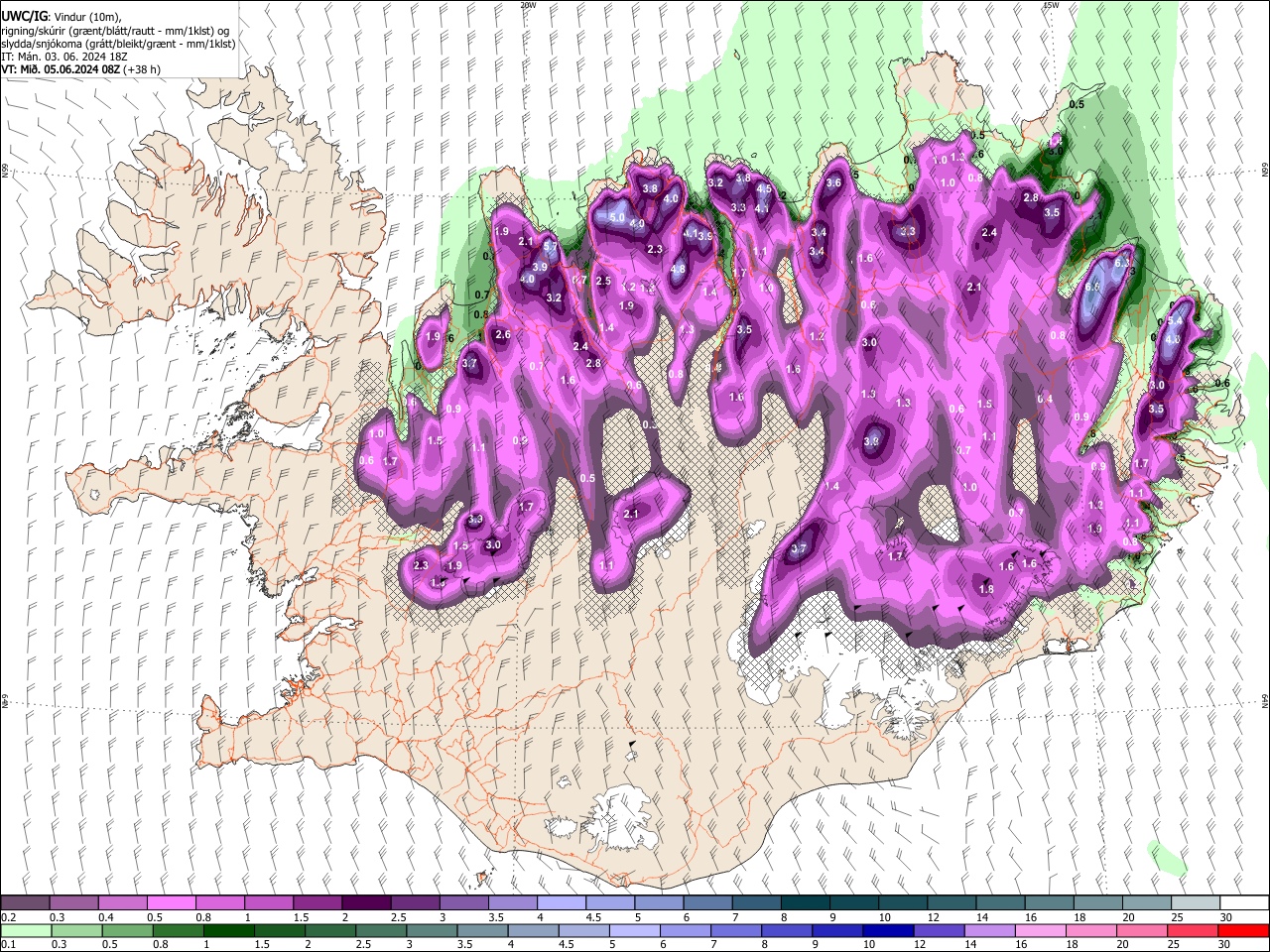
Task: Click the 66N latitude label on the right edge
Action: click(1265, 170)
